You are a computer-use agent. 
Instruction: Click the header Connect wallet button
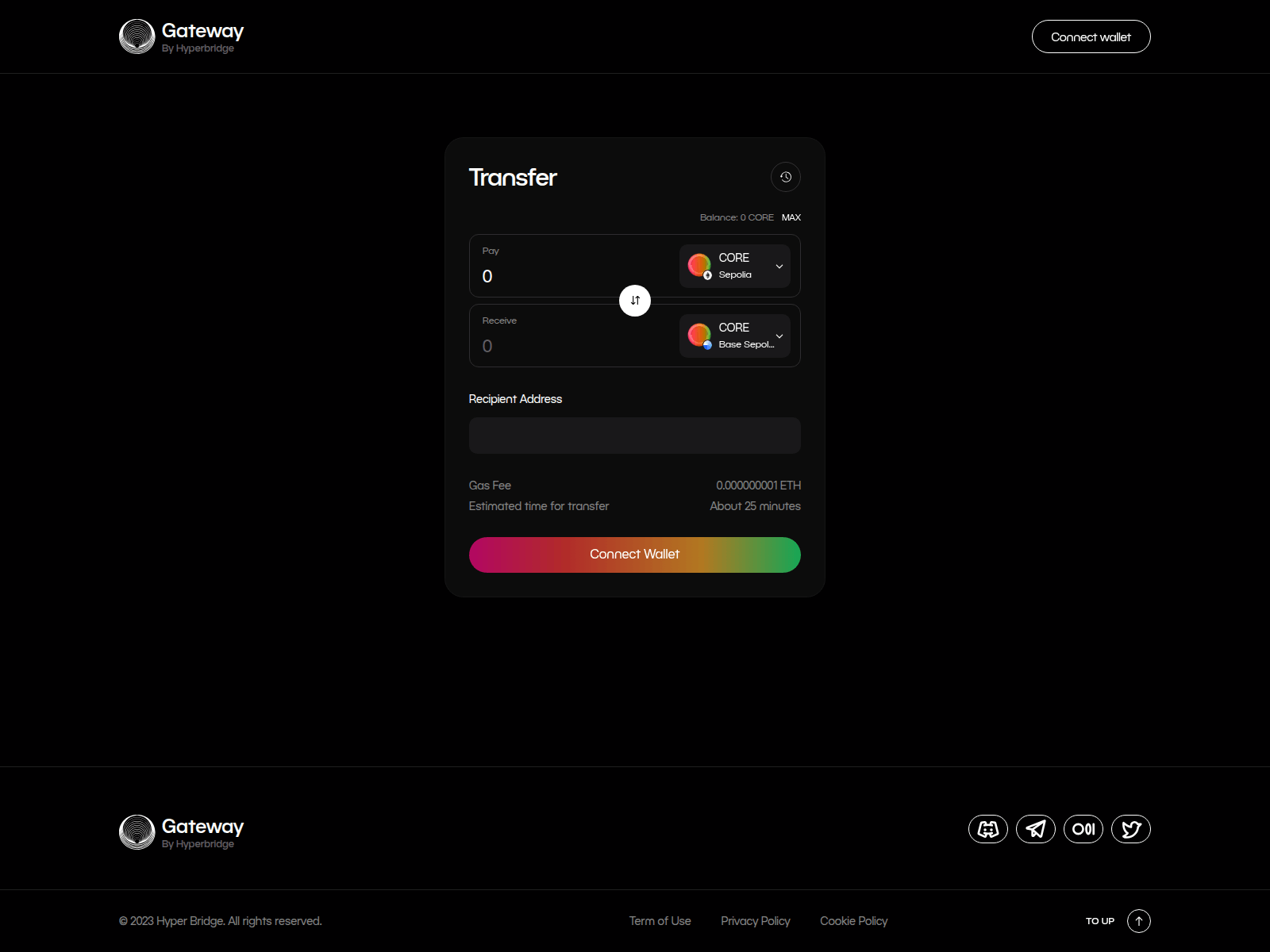[x=1091, y=36]
